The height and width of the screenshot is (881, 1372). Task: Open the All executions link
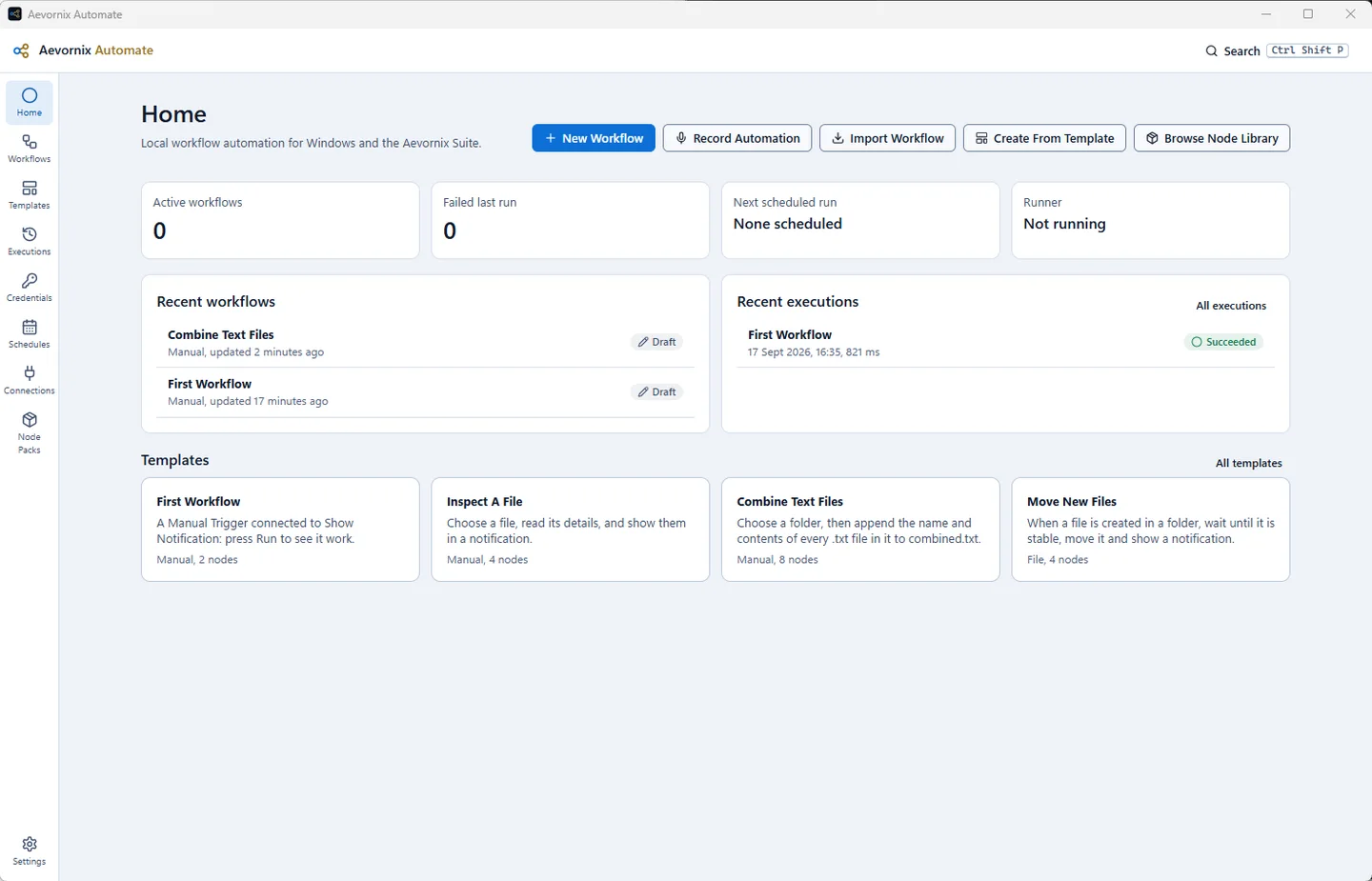[x=1231, y=306]
